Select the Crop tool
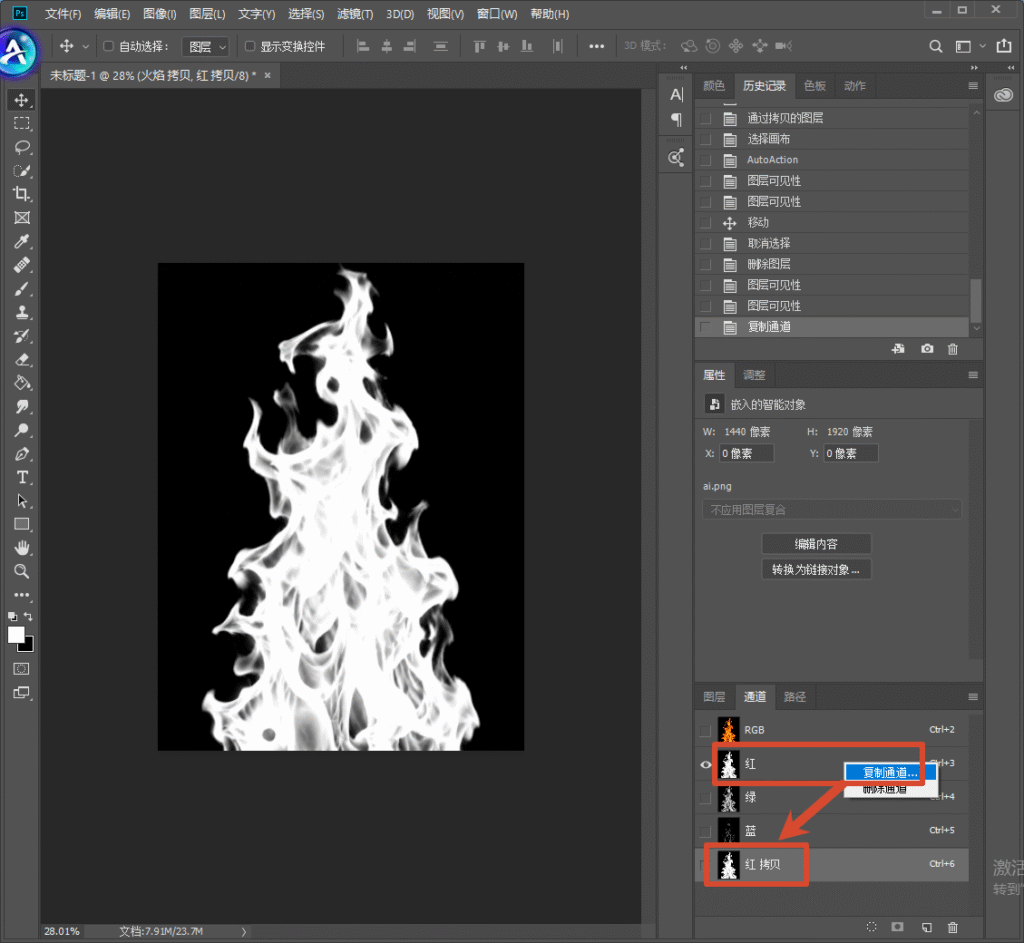 click(22, 194)
